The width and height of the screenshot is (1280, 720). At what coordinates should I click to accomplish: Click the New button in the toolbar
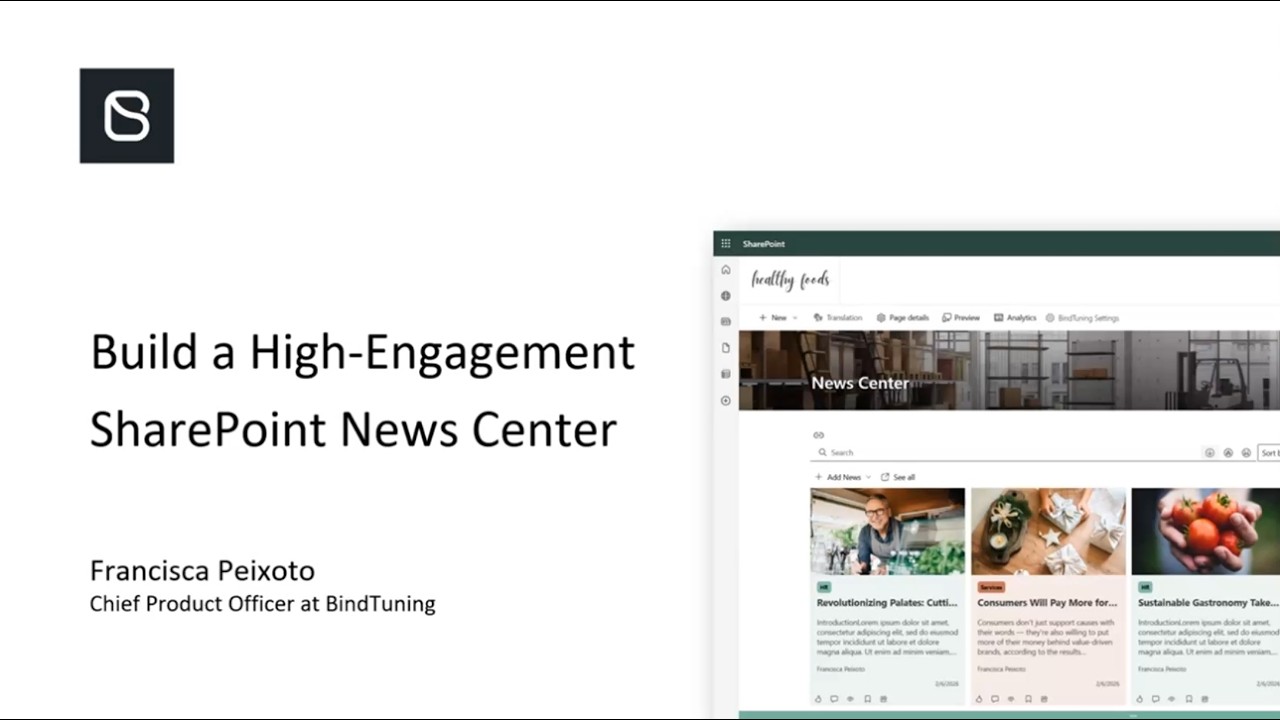773,318
